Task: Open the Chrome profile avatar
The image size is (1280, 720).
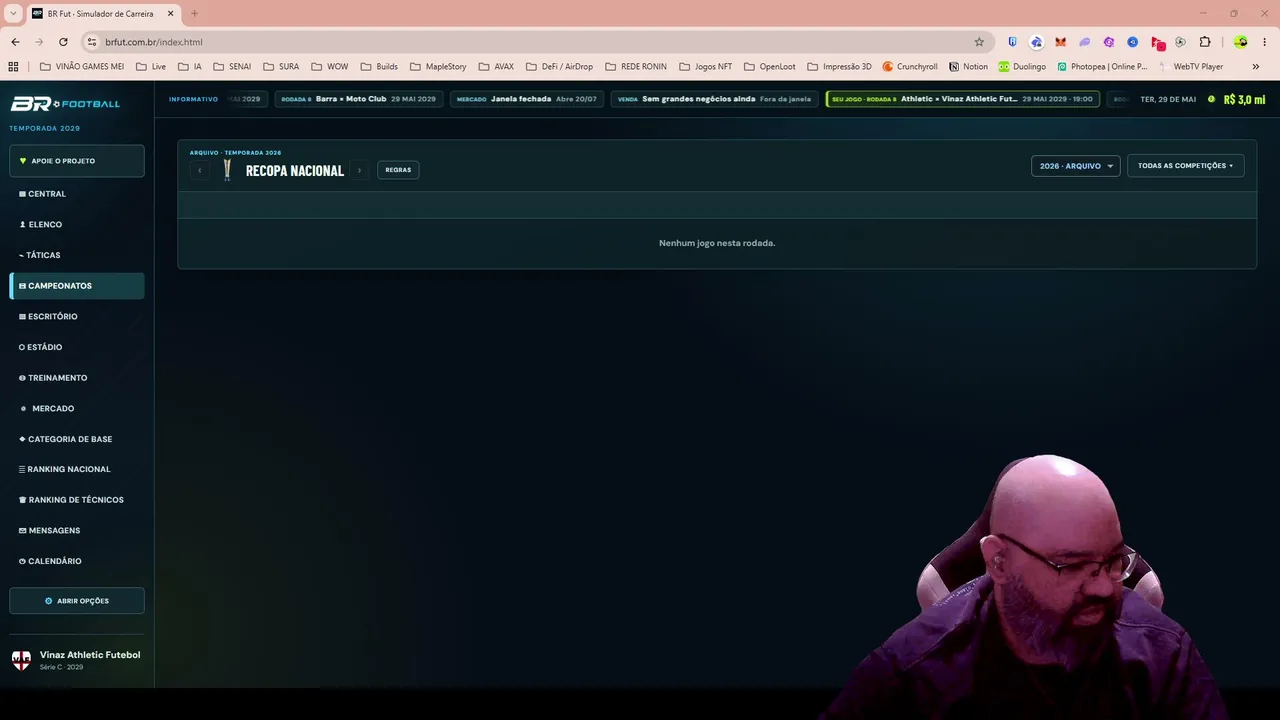Action: click(1241, 42)
